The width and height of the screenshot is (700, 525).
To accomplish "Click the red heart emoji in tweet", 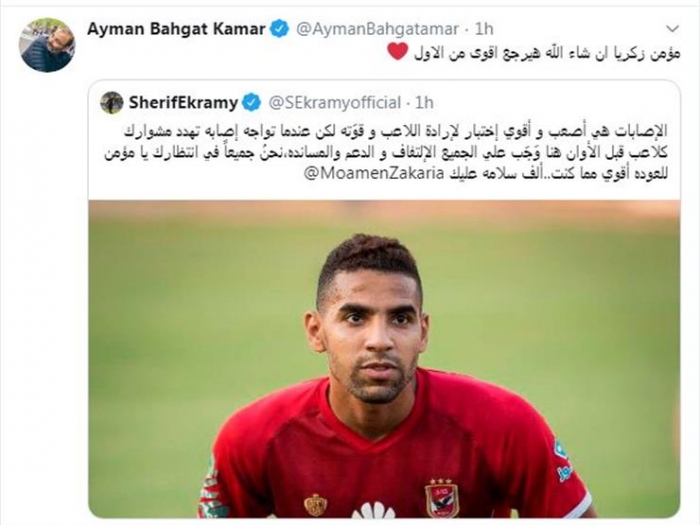I will coord(397,52).
